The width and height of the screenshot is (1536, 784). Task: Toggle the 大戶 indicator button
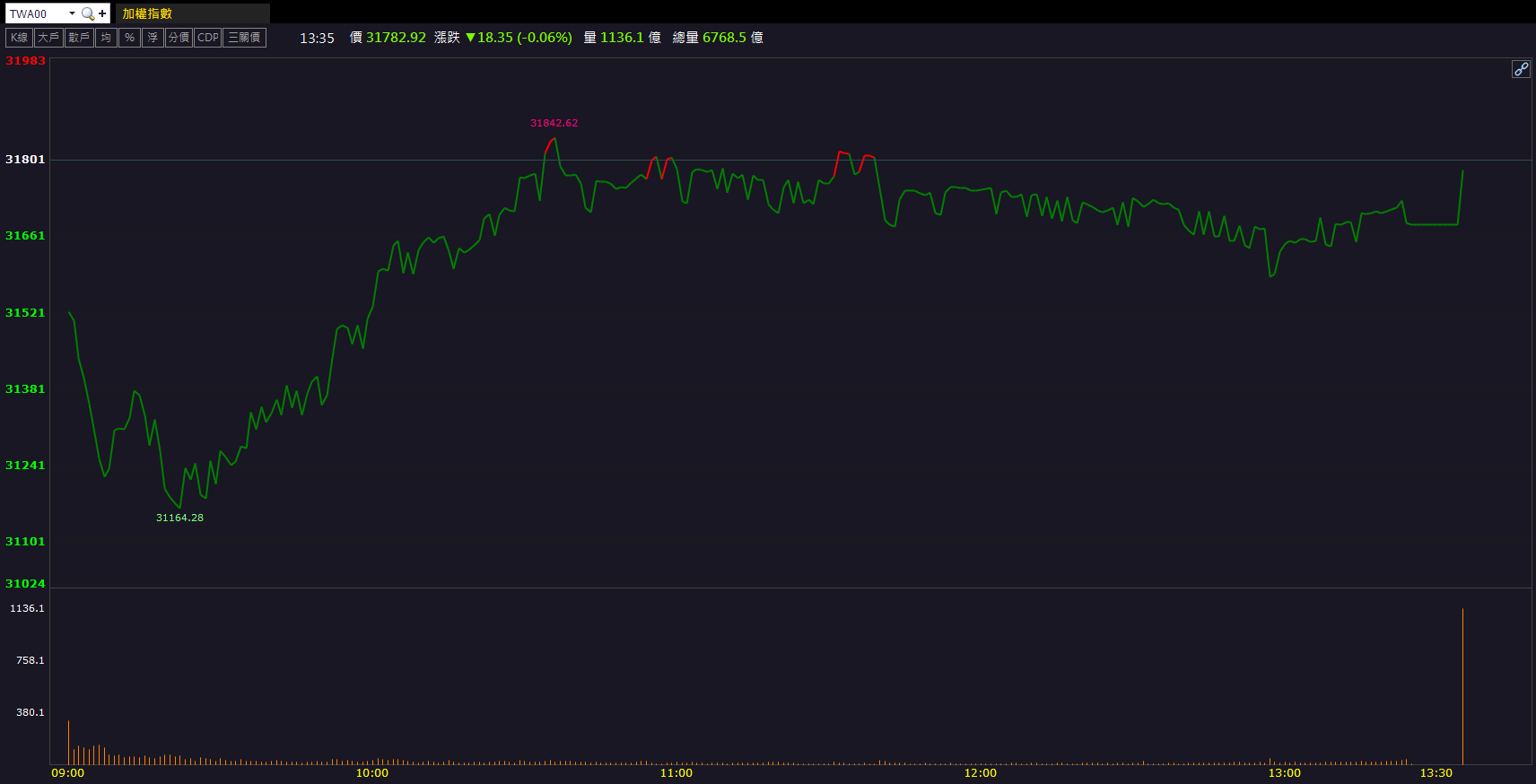(48, 38)
